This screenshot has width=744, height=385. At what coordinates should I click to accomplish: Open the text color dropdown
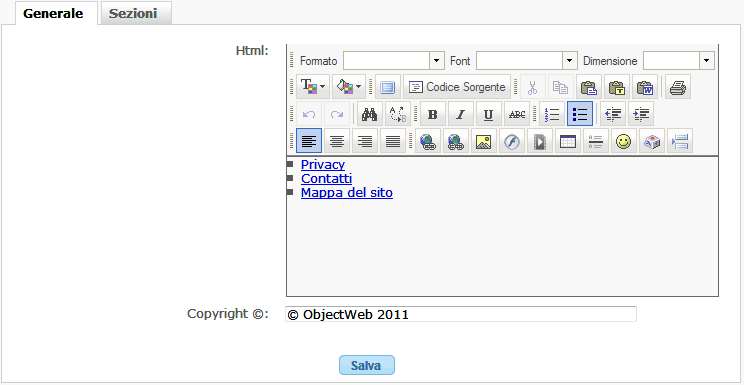[x=313, y=87]
